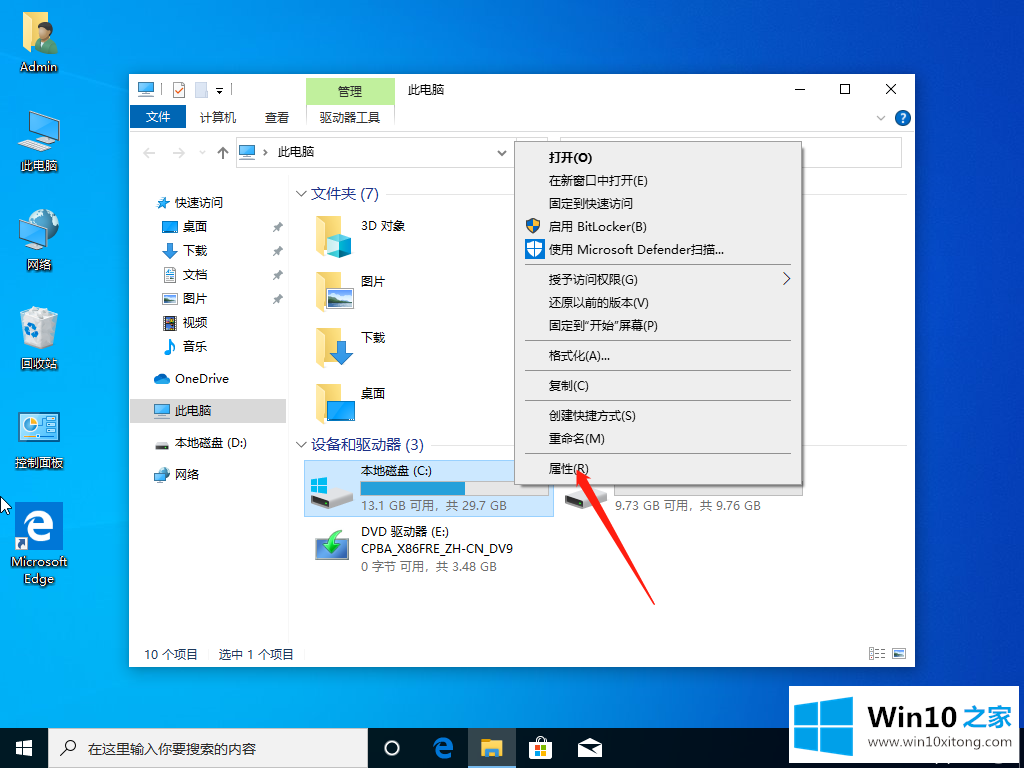Image resolution: width=1024 pixels, height=768 pixels.
Task: Choose 固定到"开始"屏幕(P) menu entry
Action: pyautogui.click(x=658, y=325)
